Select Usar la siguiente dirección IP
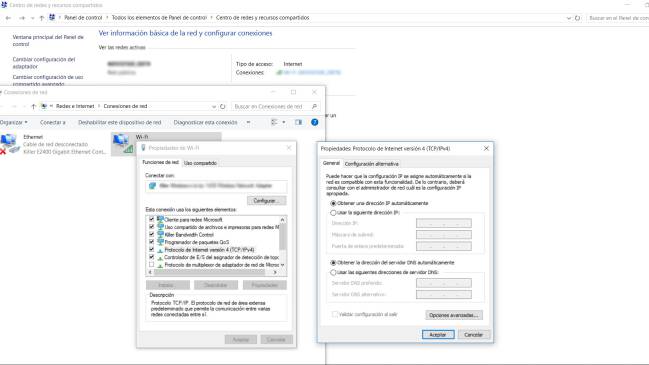 tap(333, 213)
